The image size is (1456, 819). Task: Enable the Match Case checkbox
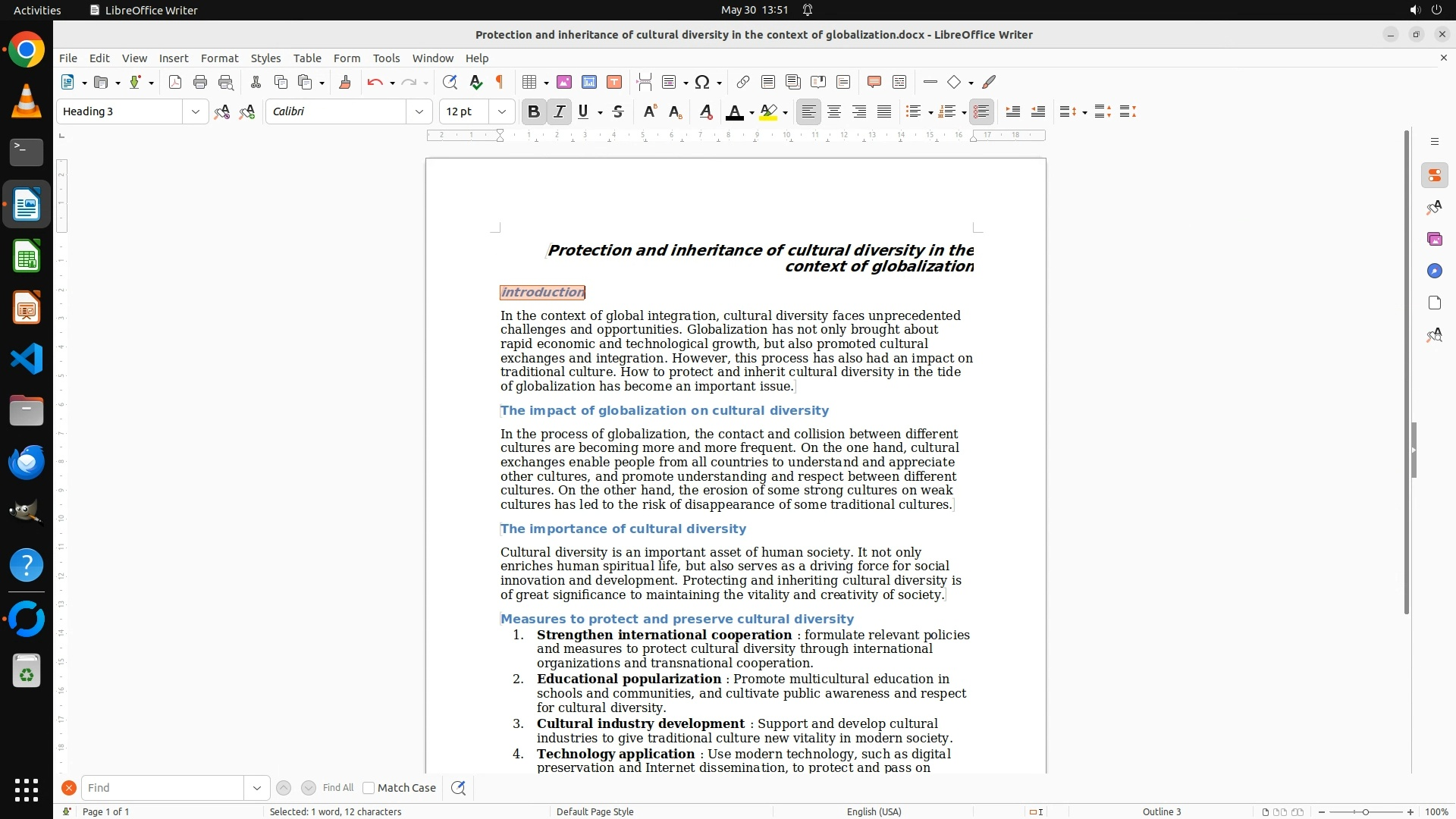click(369, 788)
